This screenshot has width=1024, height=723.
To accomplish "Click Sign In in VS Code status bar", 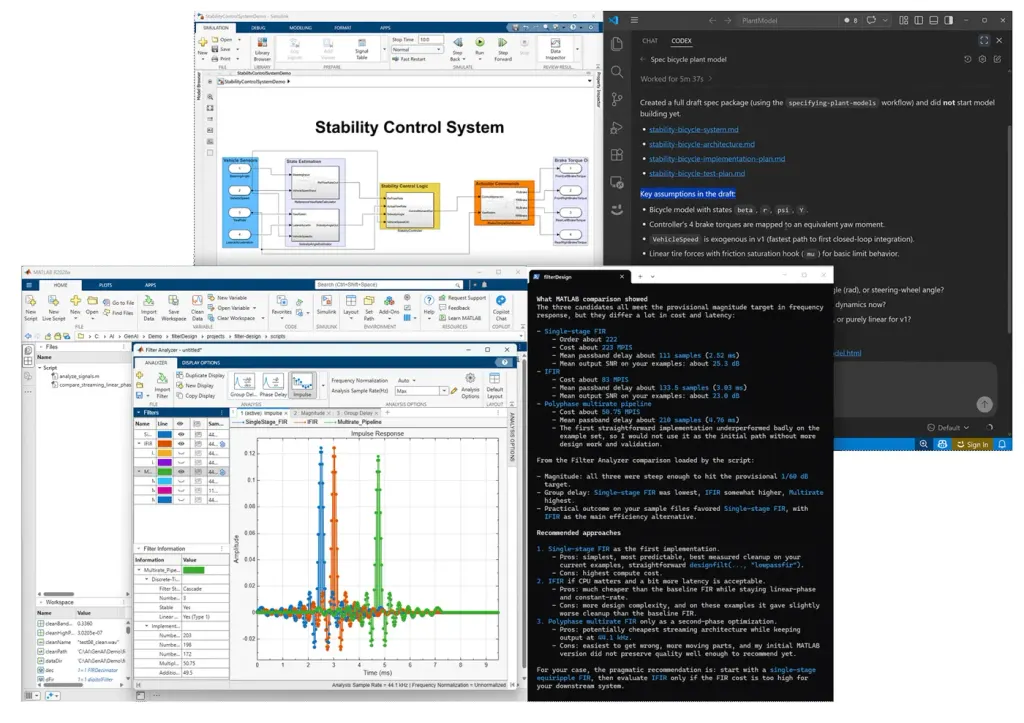I will tap(972, 444).
